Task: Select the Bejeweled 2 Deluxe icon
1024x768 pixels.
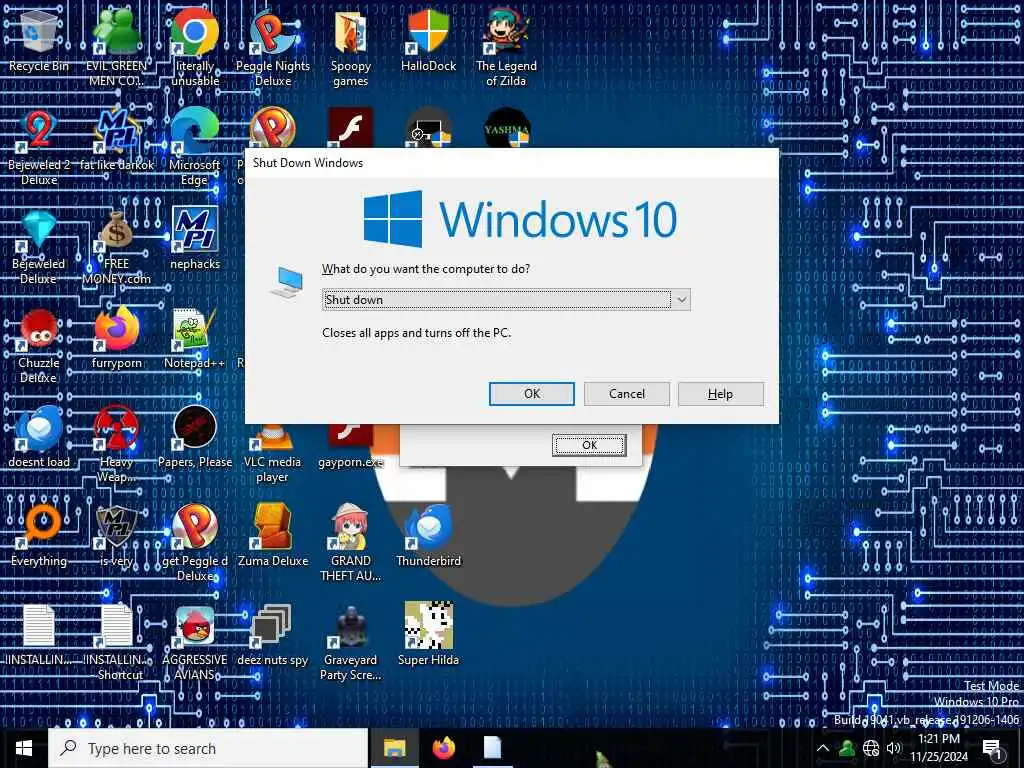Action: tap(39, 146)
